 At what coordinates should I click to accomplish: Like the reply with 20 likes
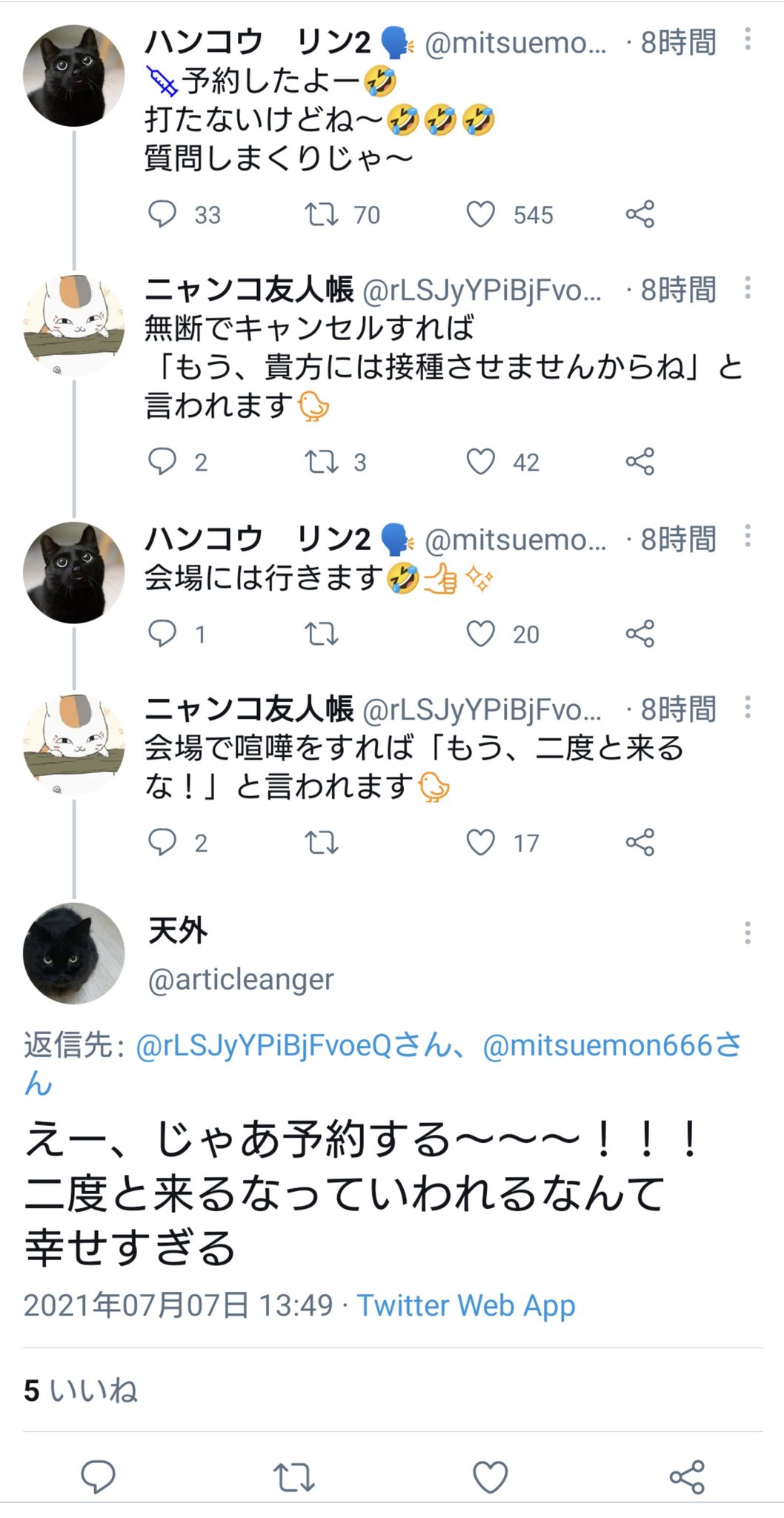pyautogui.click(x=481, y=634)
